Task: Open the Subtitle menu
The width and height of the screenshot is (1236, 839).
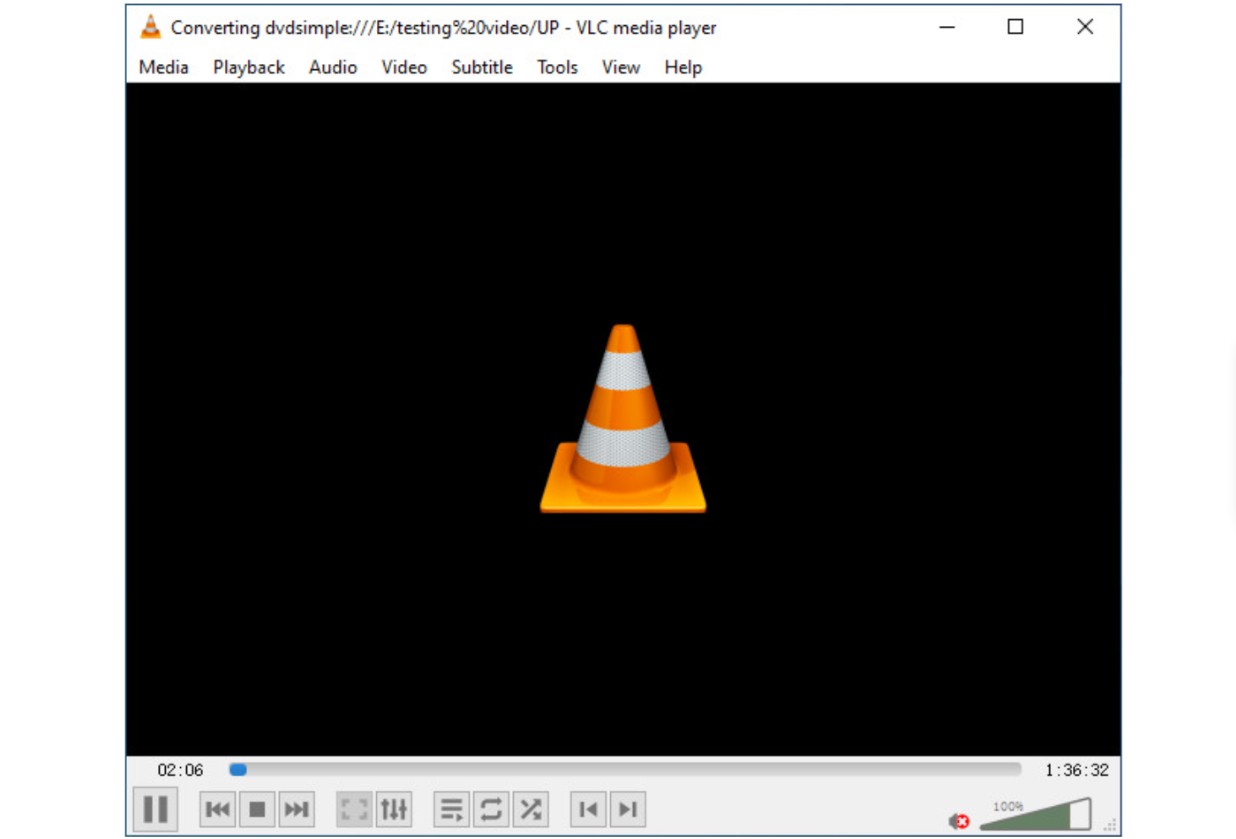Action: point(482,67)
